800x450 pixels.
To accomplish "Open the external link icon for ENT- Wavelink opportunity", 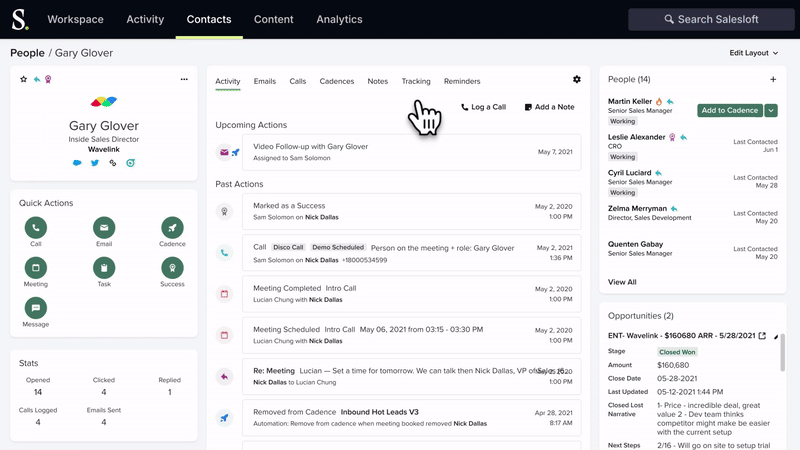I will (762, 336).
